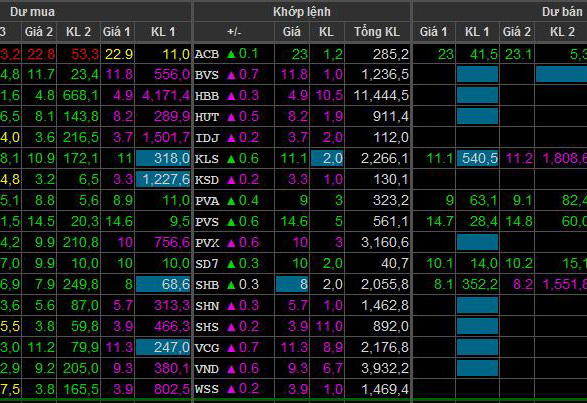Click buy volume 1,501,7 for IDJ
Viewport: 587px width, 403px height.
tap(166, 137)
